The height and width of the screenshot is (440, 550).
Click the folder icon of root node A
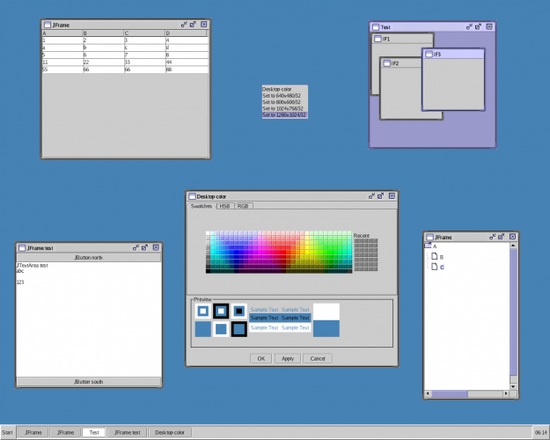[428, 246]
